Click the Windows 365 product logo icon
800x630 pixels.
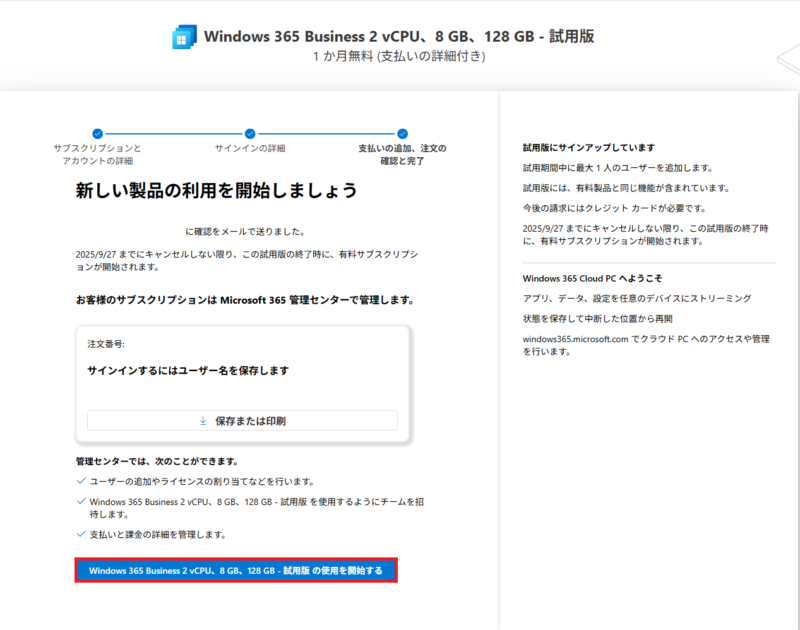click(x=184, y=37)
